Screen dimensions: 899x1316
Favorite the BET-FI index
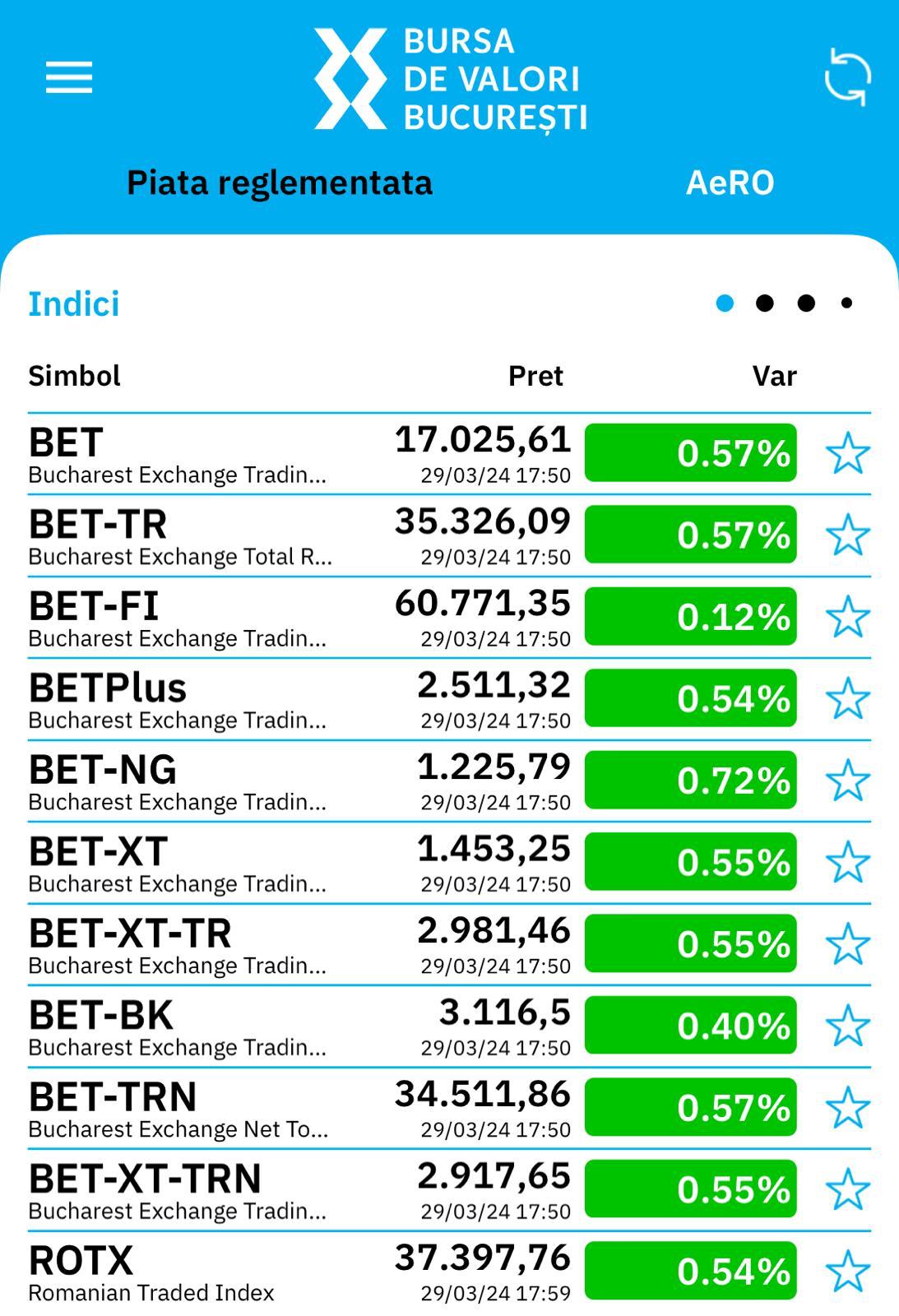click(847, 617)
